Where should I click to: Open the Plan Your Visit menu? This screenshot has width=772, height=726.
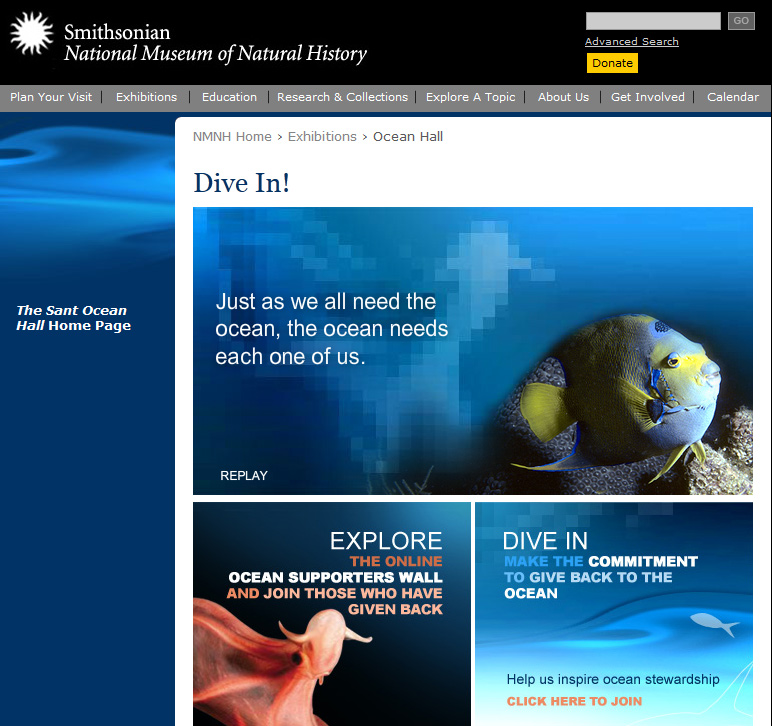coord(51,97)
